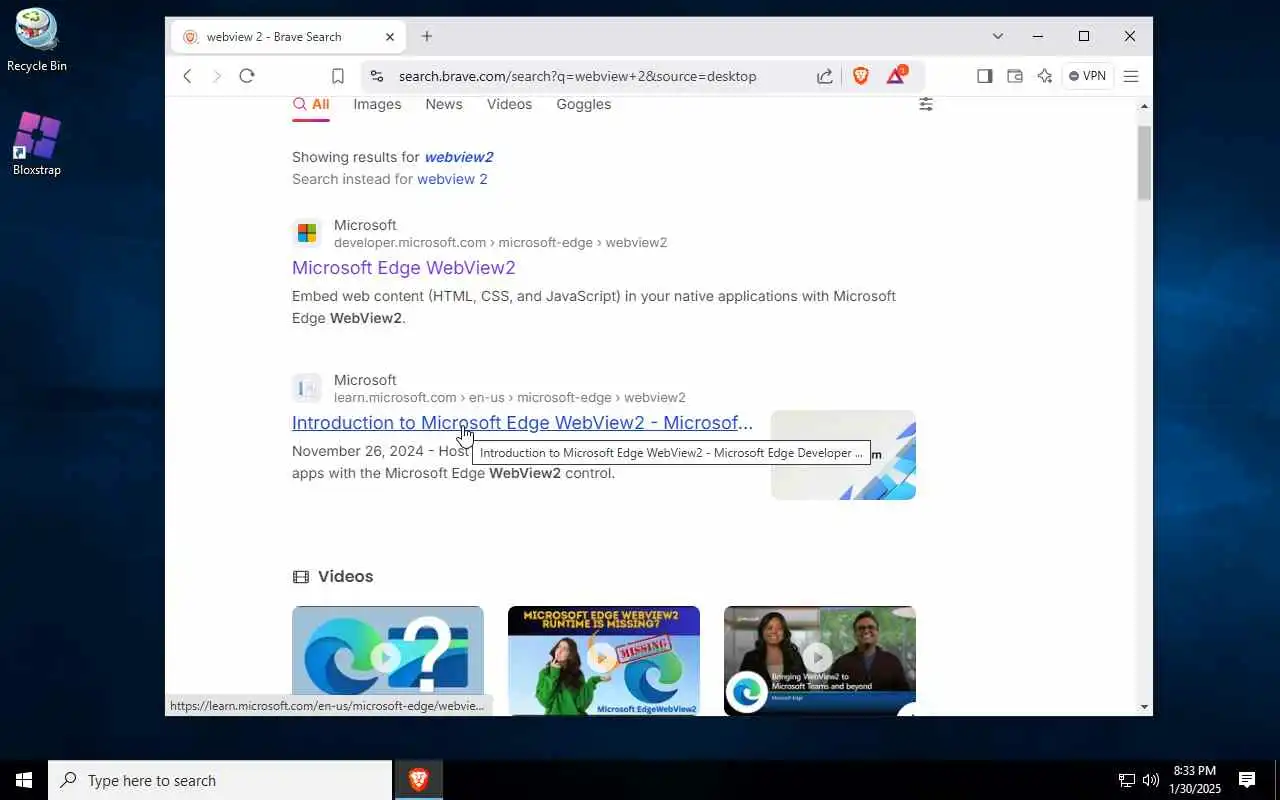Screen dimensions: 1280x800
Task: Click the Videos section heading
Action: click(345, 577)
